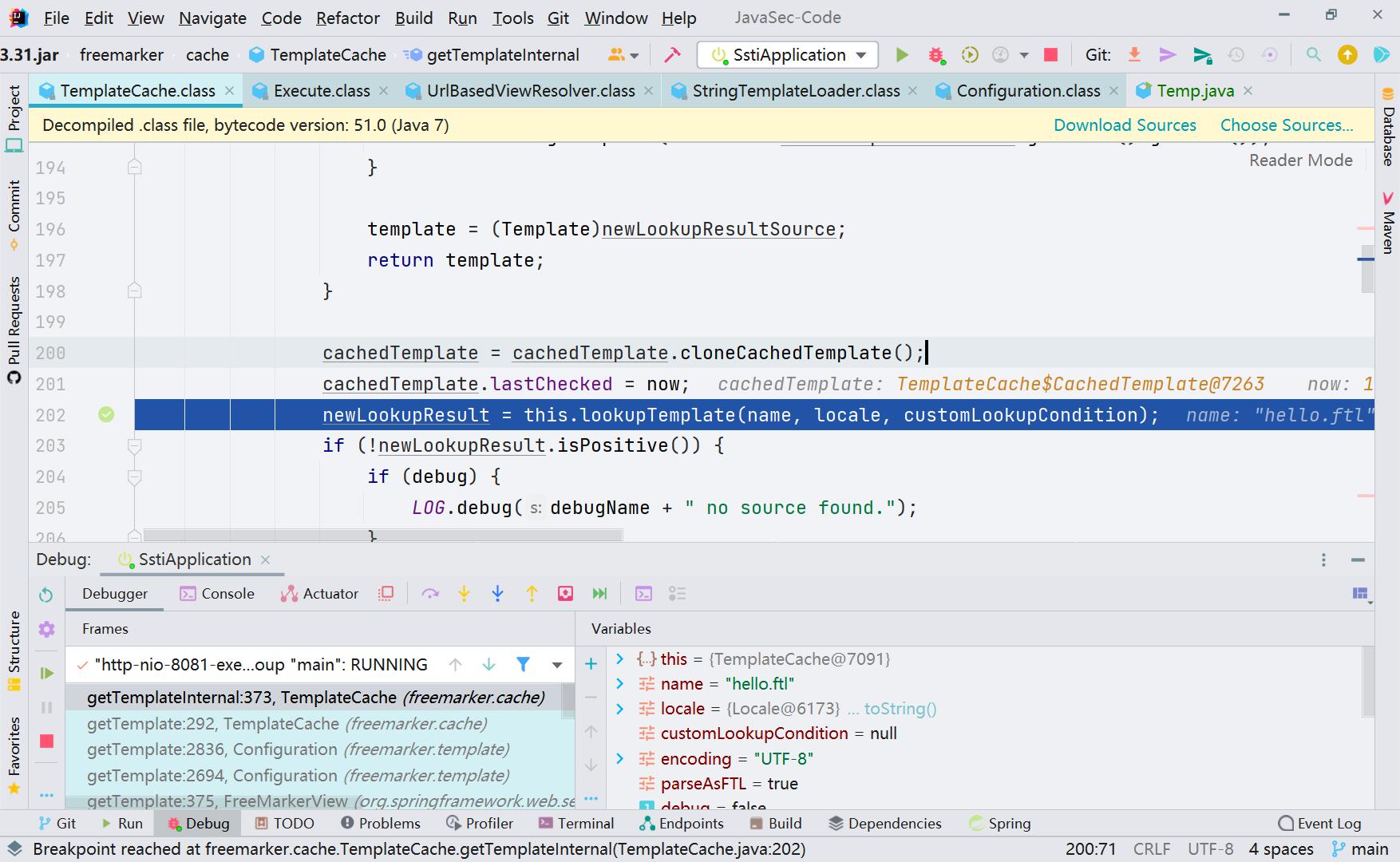Click the Step Over icon in the debugger
The image size is (1400, 862).
(x=431, y=593)
